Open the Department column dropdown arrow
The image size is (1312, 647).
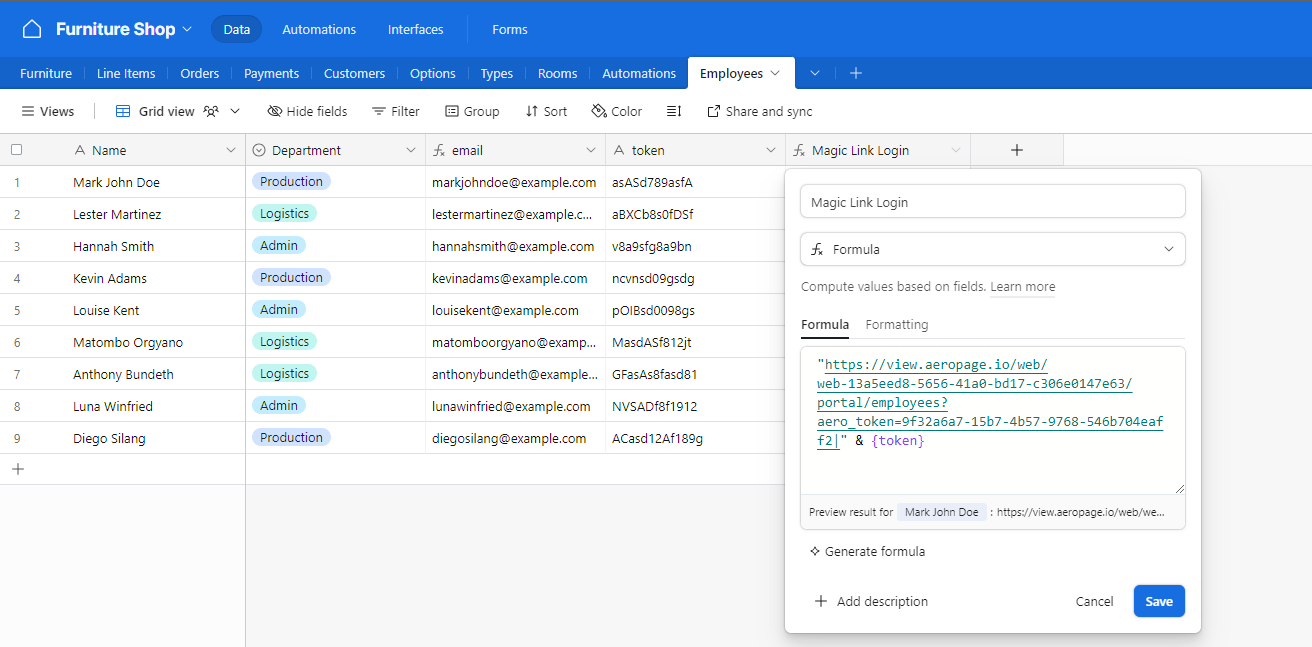410,150
